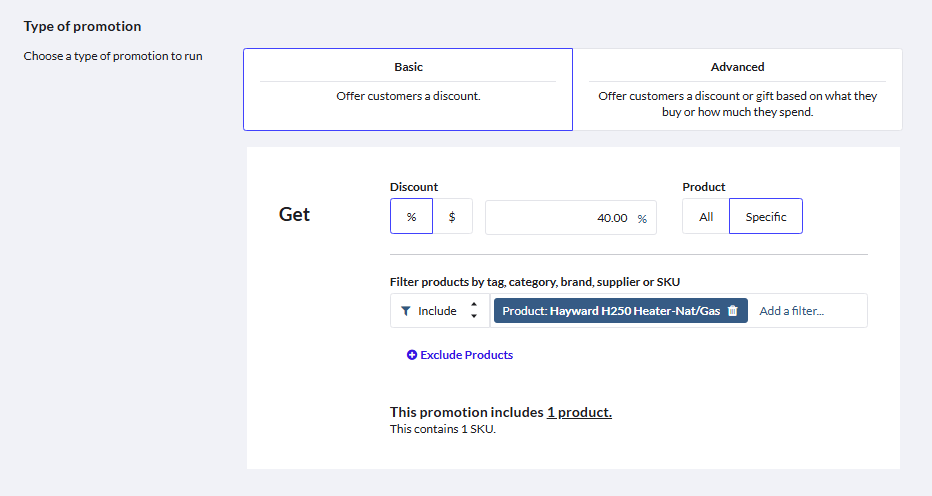Click the Advanced discount or gift description
Image resolution: width=932 pixels, height=496 pixels.
pos(737,104)
